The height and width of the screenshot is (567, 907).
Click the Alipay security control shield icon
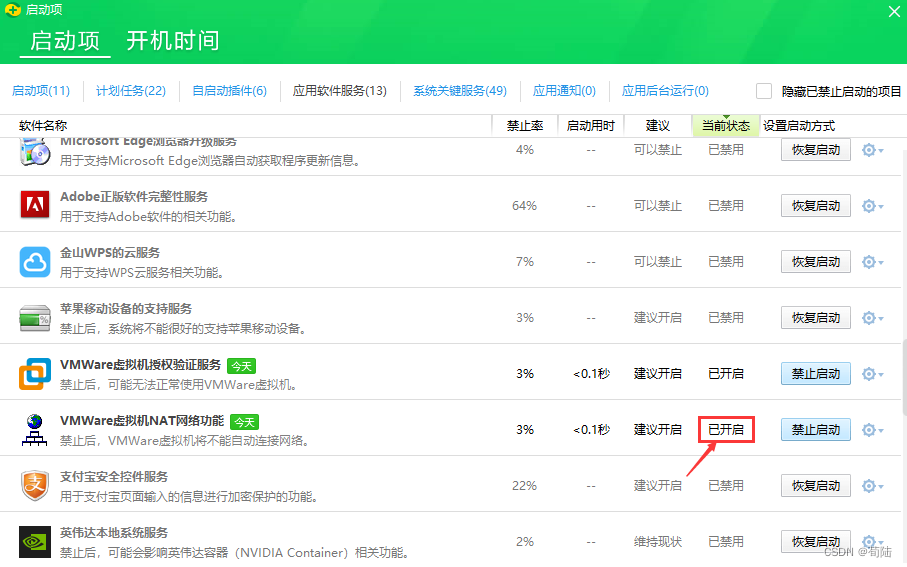pyautogui.click(x=35, y=486)
